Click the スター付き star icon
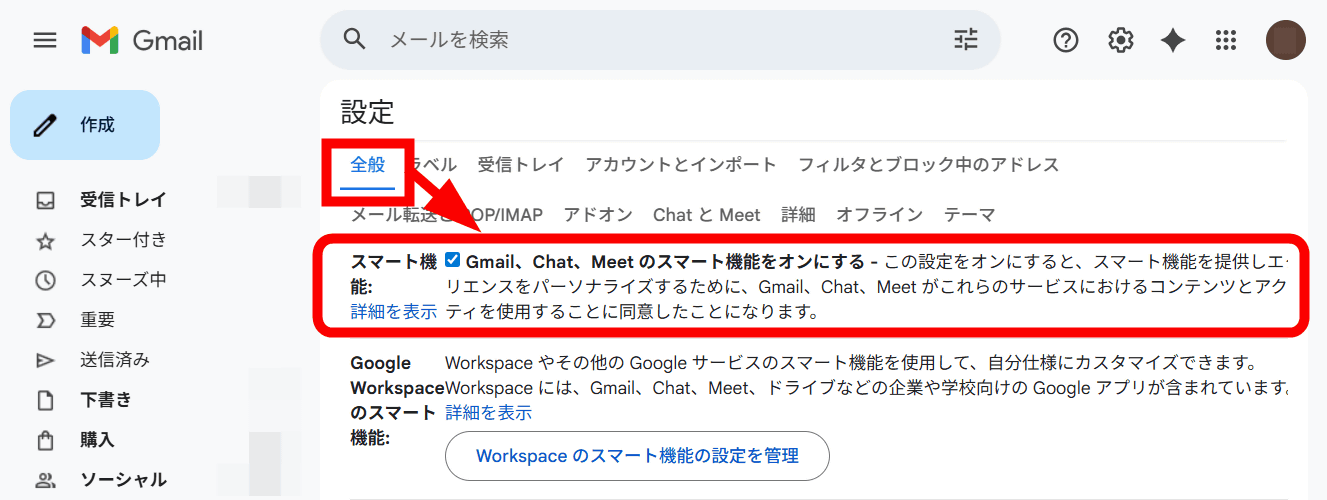Image resolution: width=1327 pixels, height=500 pixels. click(x=45, y=240)
